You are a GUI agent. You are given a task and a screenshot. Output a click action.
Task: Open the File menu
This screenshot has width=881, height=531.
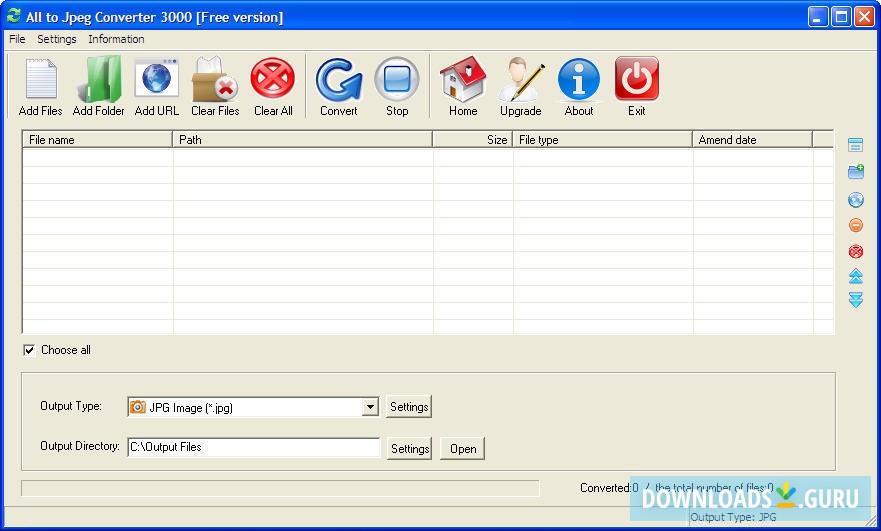click(17, 39)
